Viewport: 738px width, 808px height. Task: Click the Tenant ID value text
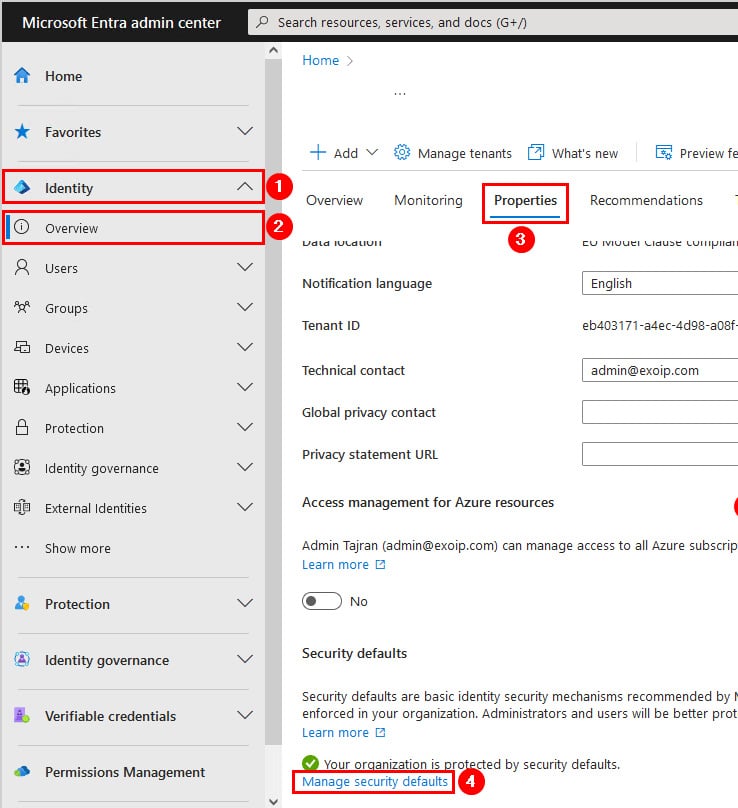pos(660,325)
